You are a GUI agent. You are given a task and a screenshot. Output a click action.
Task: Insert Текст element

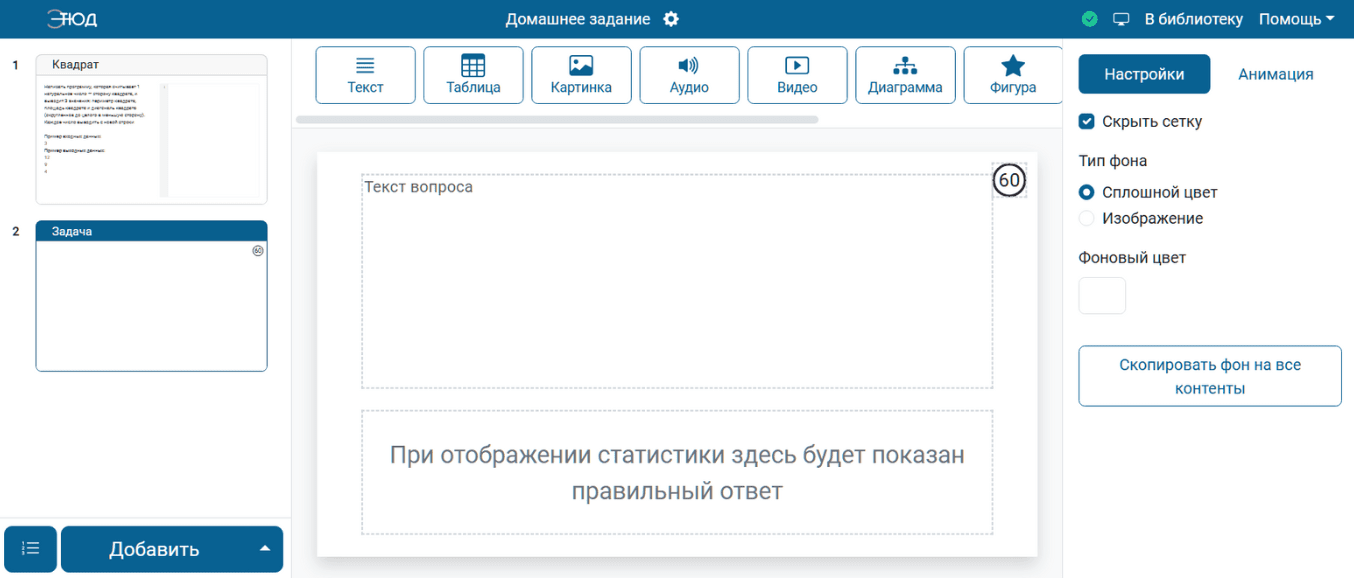(x=365, y=75)
